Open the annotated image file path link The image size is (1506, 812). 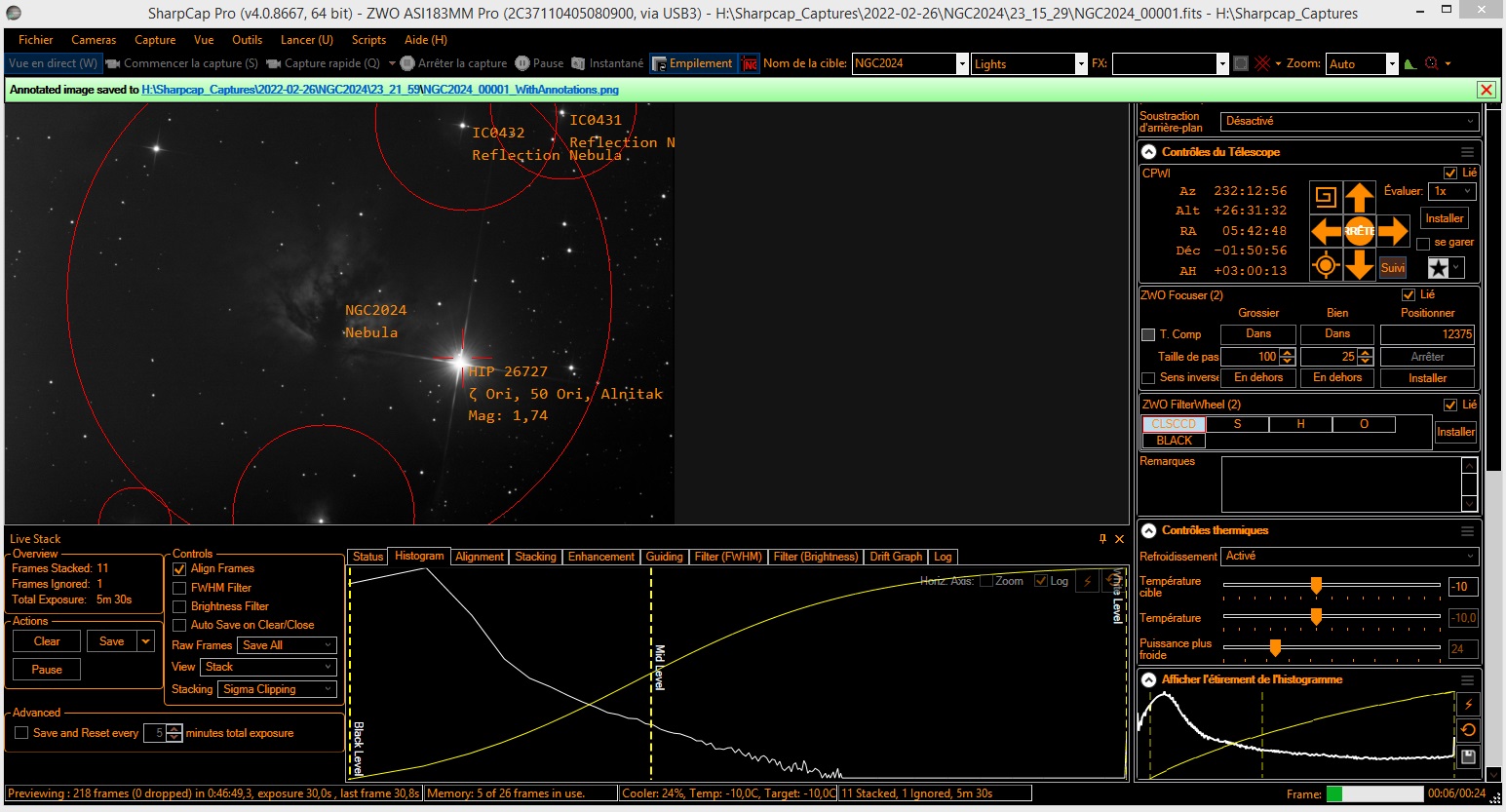pos(380,90)
